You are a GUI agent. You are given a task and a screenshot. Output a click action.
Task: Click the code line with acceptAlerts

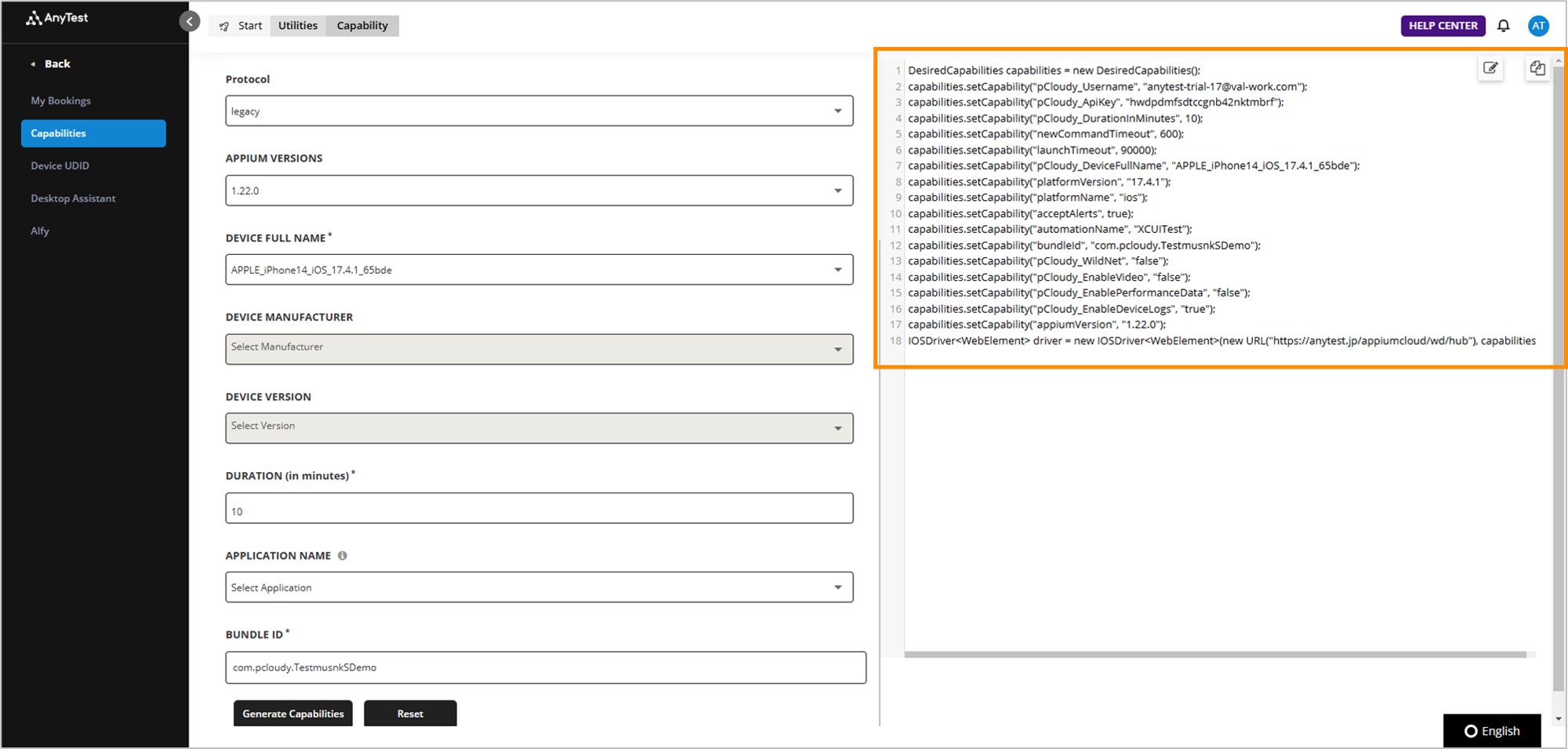point(1021,213)
